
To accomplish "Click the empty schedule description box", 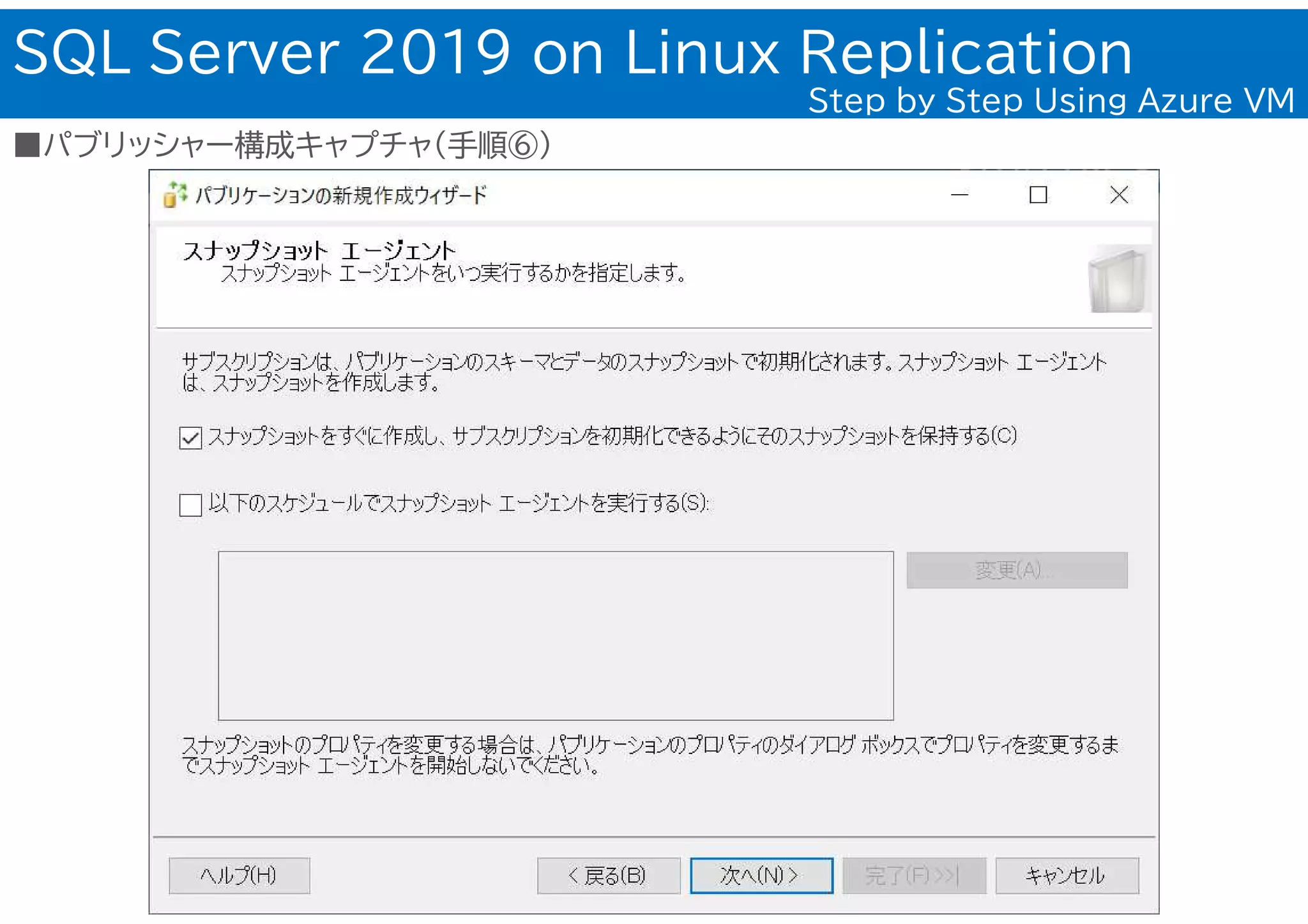I will pyautogui.click(x=556, y=635).
